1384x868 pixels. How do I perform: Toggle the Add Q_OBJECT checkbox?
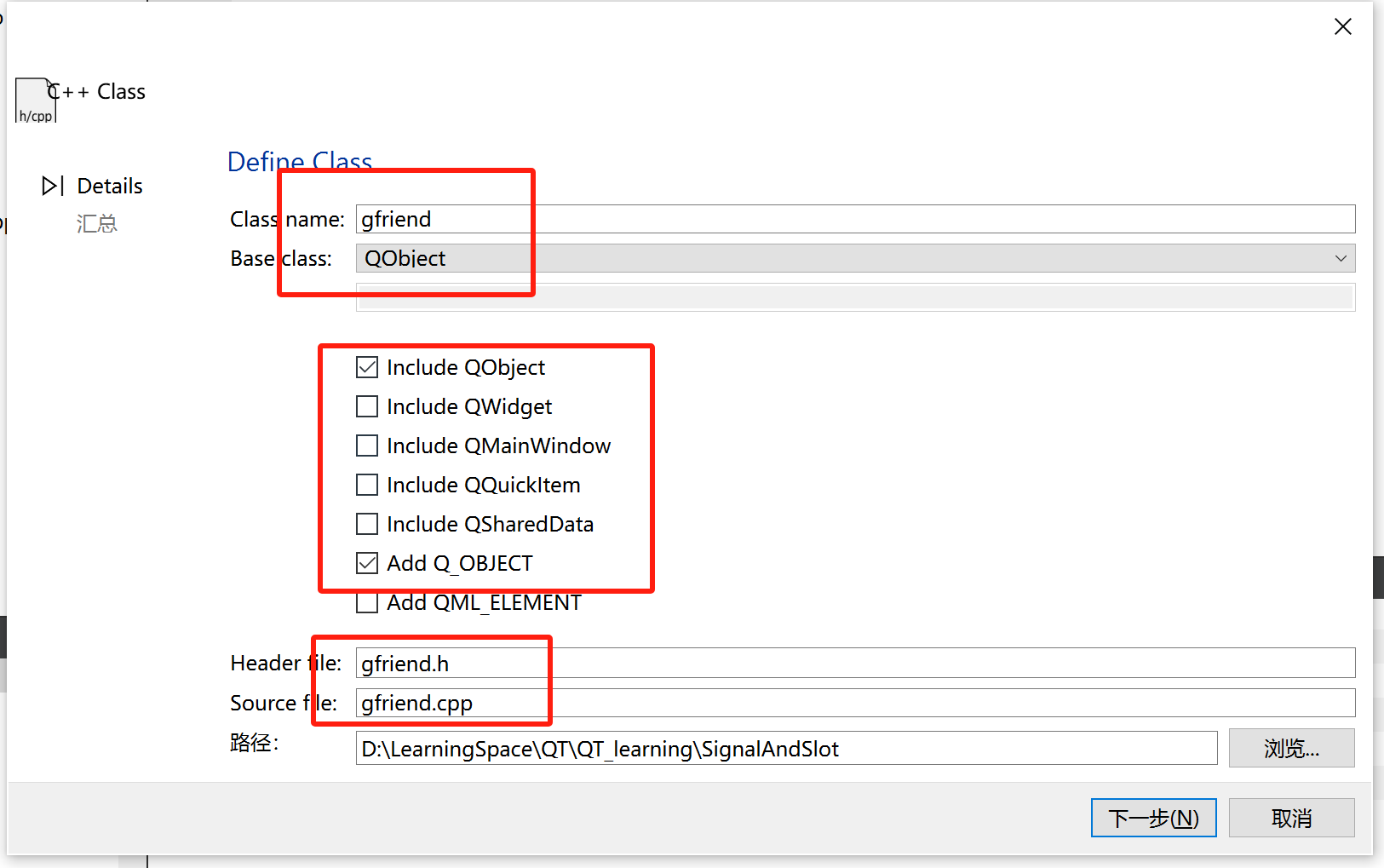tap(367, 563)
